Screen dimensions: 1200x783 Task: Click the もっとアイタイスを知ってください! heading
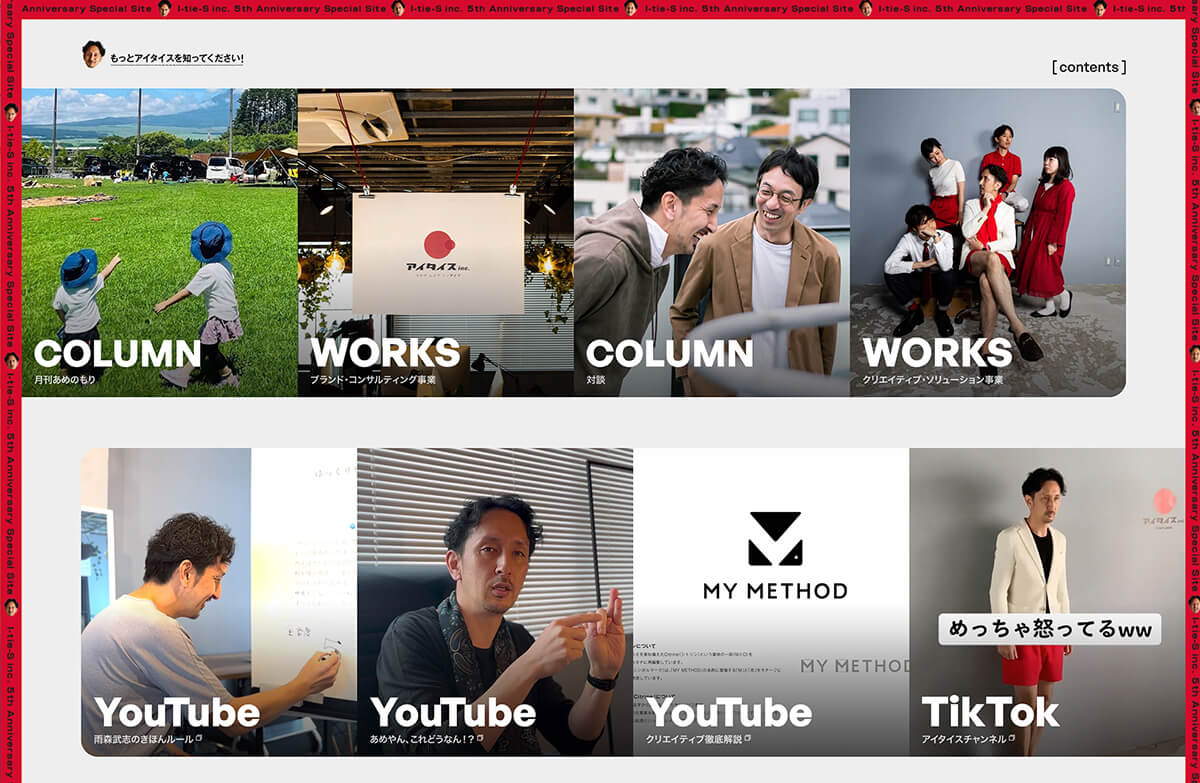pos(177,59)
